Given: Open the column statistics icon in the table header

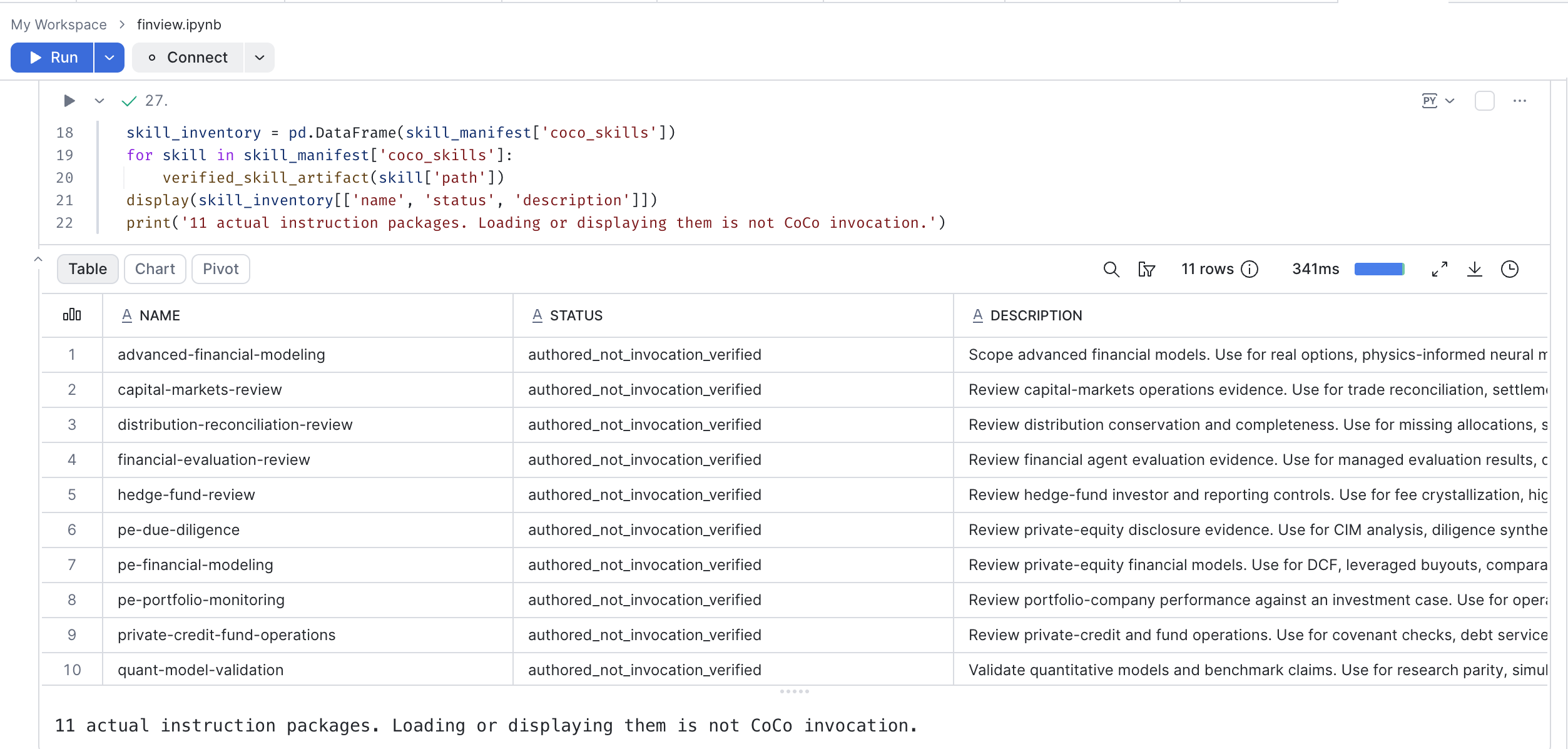Looking at the screenshot, I should pos(72,315).
